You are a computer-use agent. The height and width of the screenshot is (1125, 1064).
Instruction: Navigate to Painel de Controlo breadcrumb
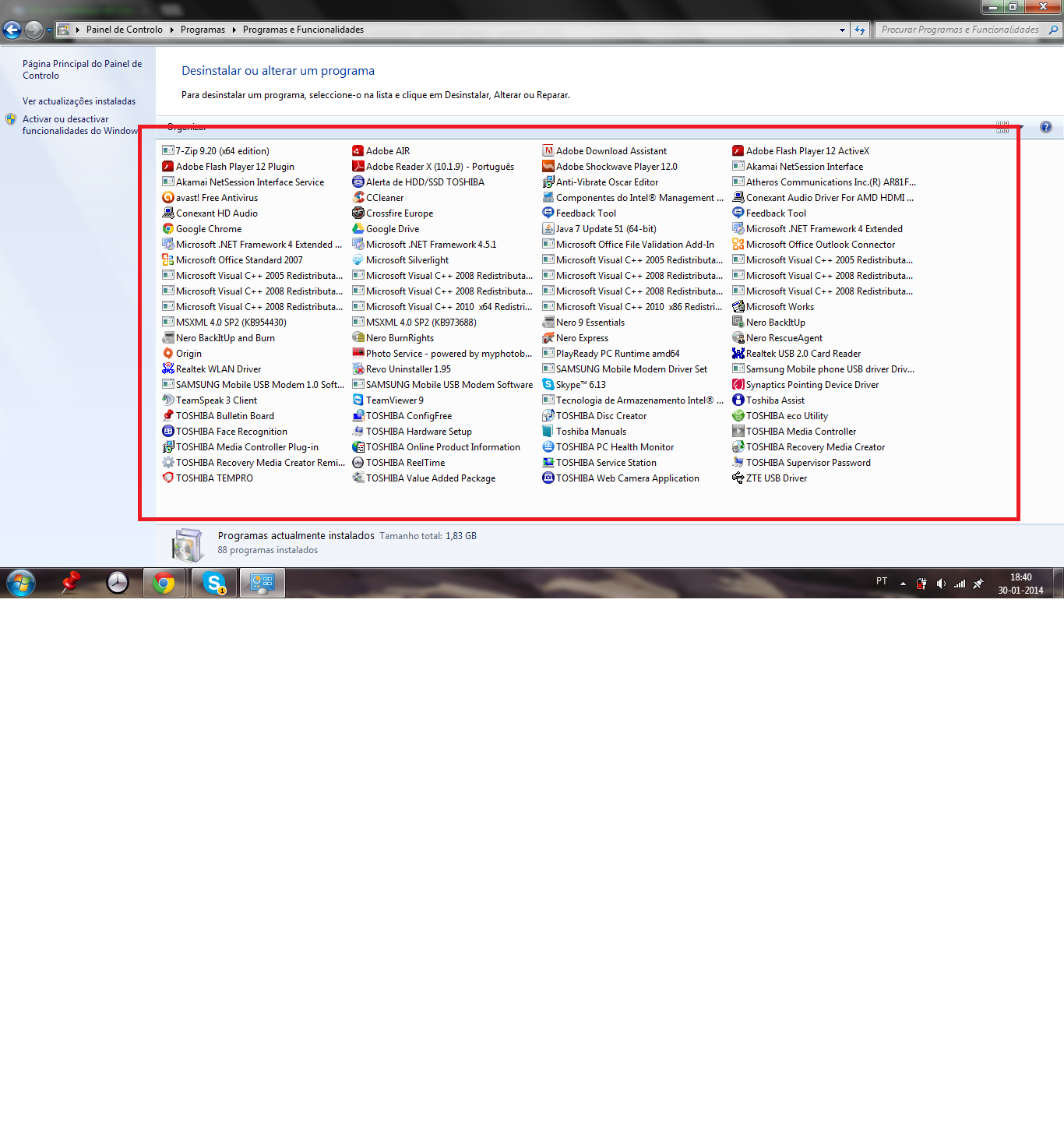(125, 30)
